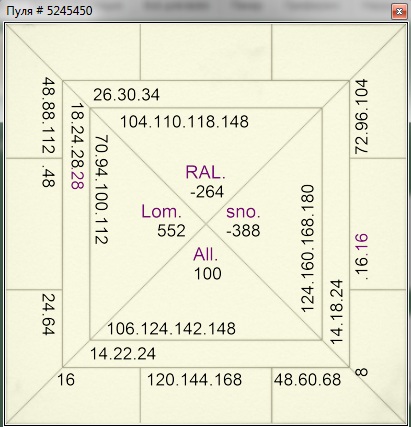Click the window title Пуля # 5245450
The width and height of the screenshot is (411, 427).
coord(49,11)
